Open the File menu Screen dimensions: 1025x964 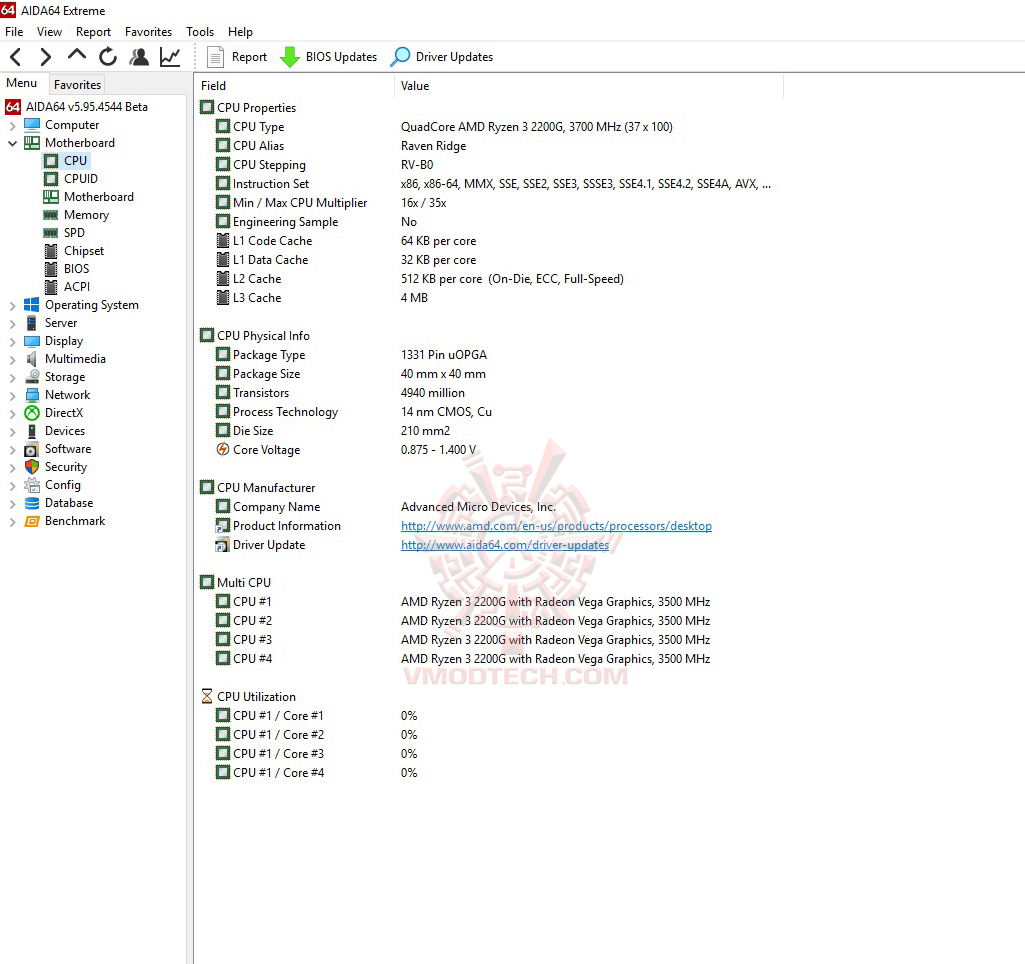(x=14, y=31)
